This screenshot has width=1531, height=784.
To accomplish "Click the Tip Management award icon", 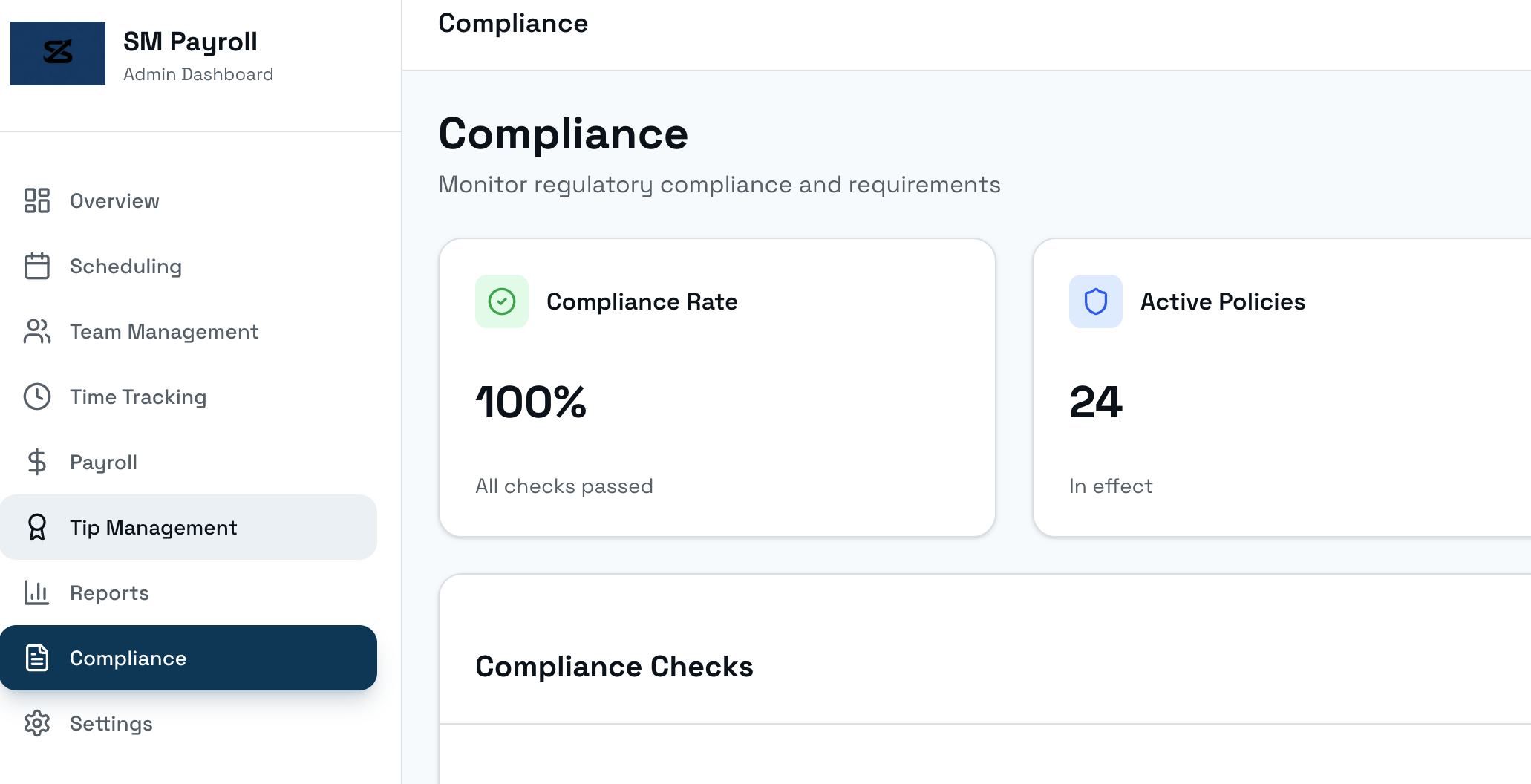I will (x=36, y=527).
